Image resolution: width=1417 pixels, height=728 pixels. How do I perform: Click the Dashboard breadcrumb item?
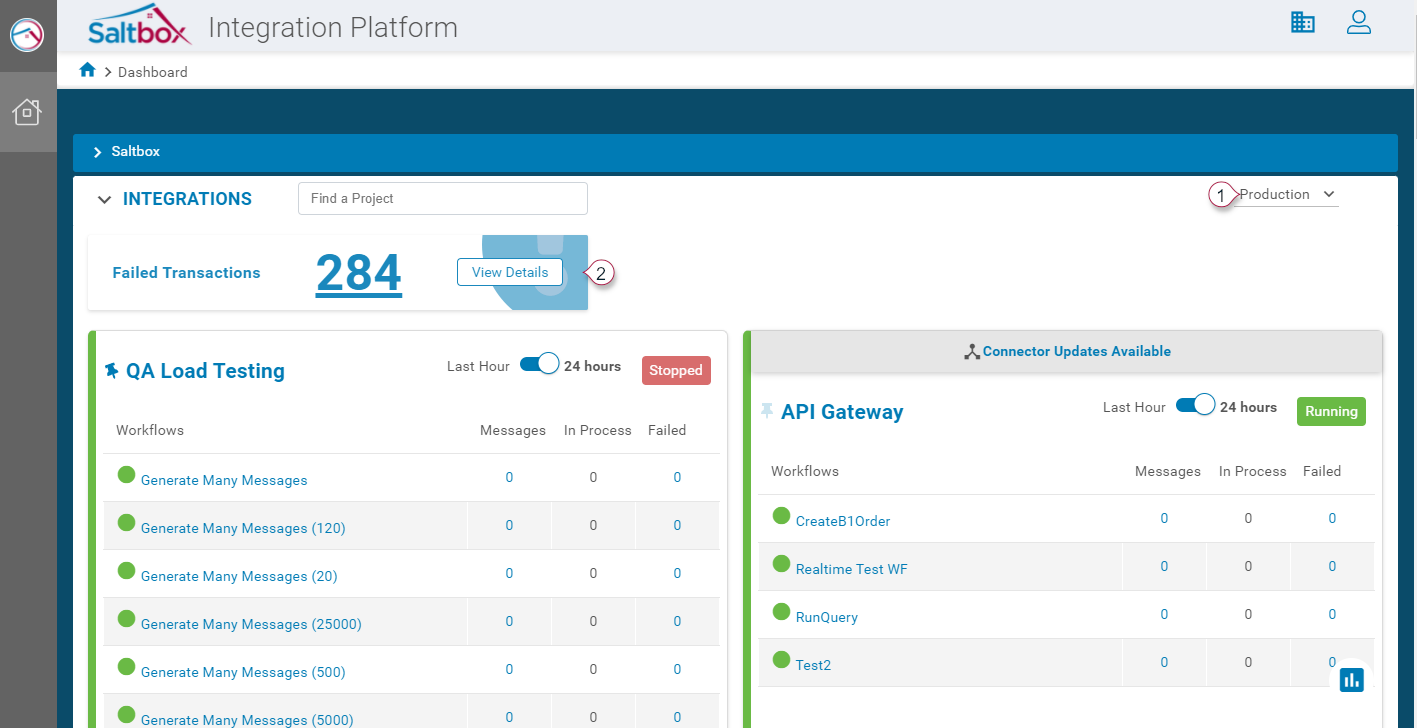(x=153, y=72)
